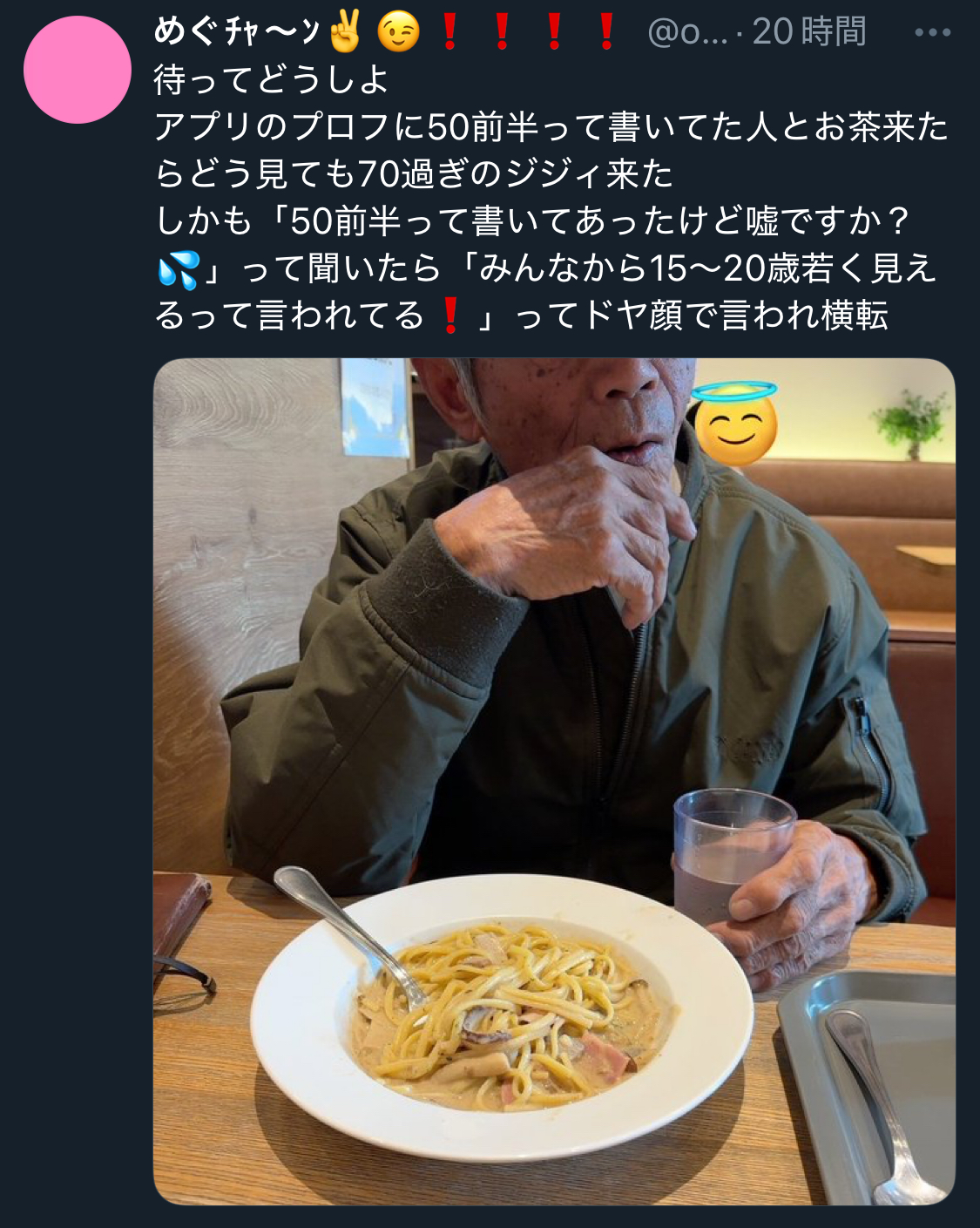Open the 20 時間 timestamp permalink
This screenshot has width=980, height=1228.
click(x=809, y=32)
